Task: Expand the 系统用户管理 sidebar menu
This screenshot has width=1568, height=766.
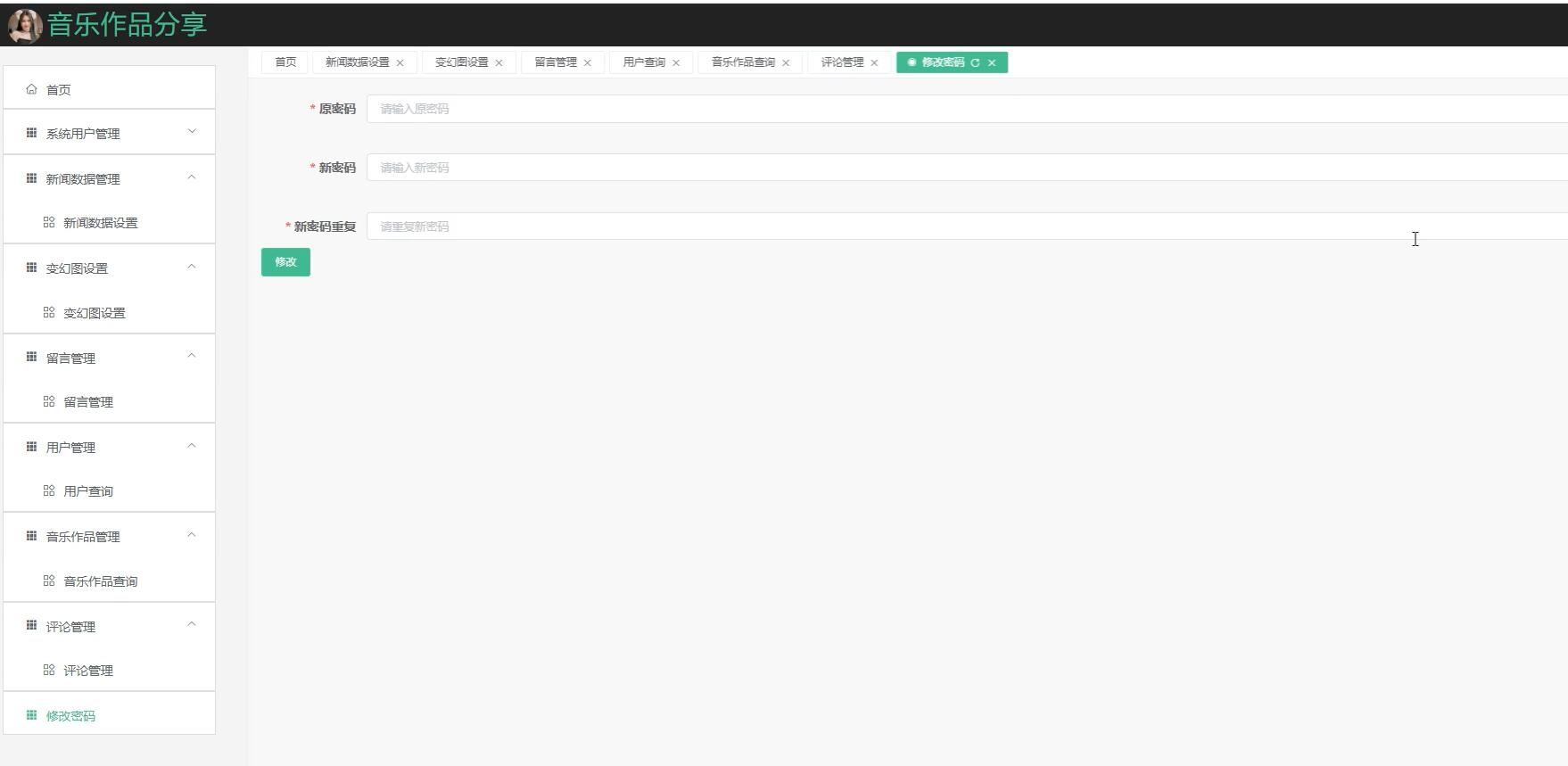Action: [x=109, y=133]
